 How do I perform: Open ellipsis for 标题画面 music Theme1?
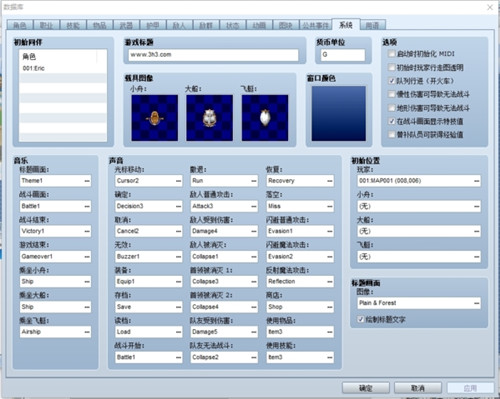pos(87,181)
